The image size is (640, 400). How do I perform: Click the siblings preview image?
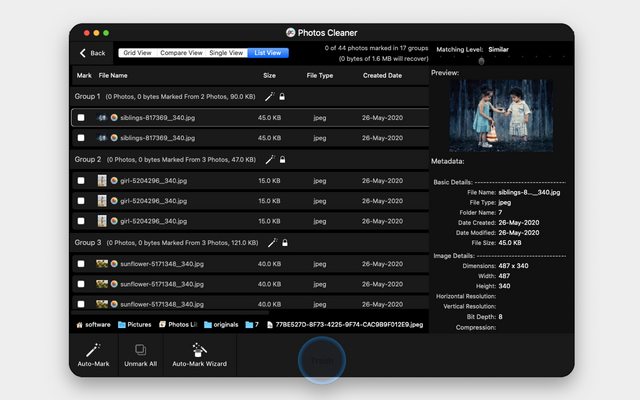501,116
